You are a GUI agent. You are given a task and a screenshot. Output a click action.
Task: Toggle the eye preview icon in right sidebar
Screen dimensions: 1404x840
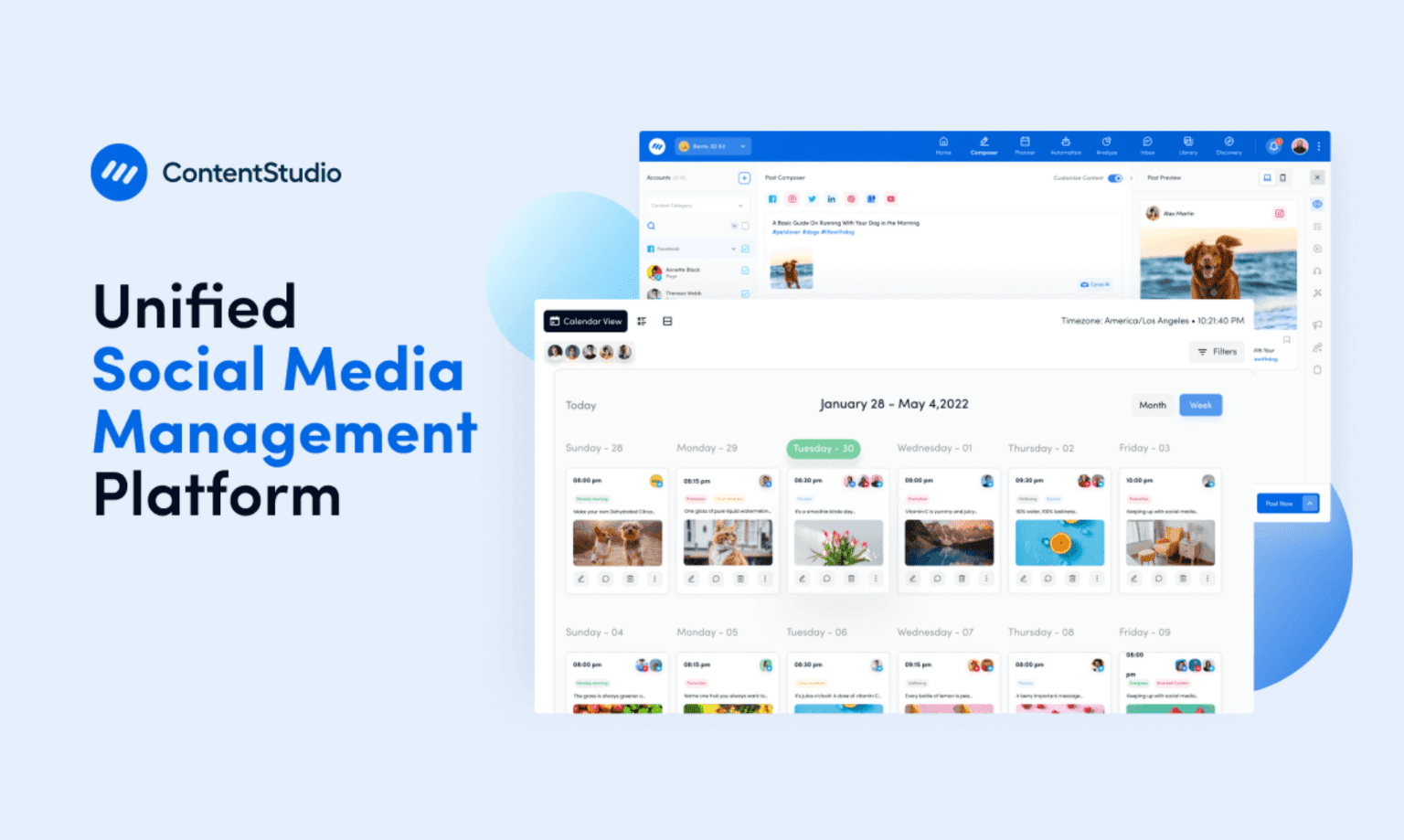point(1317,204)
